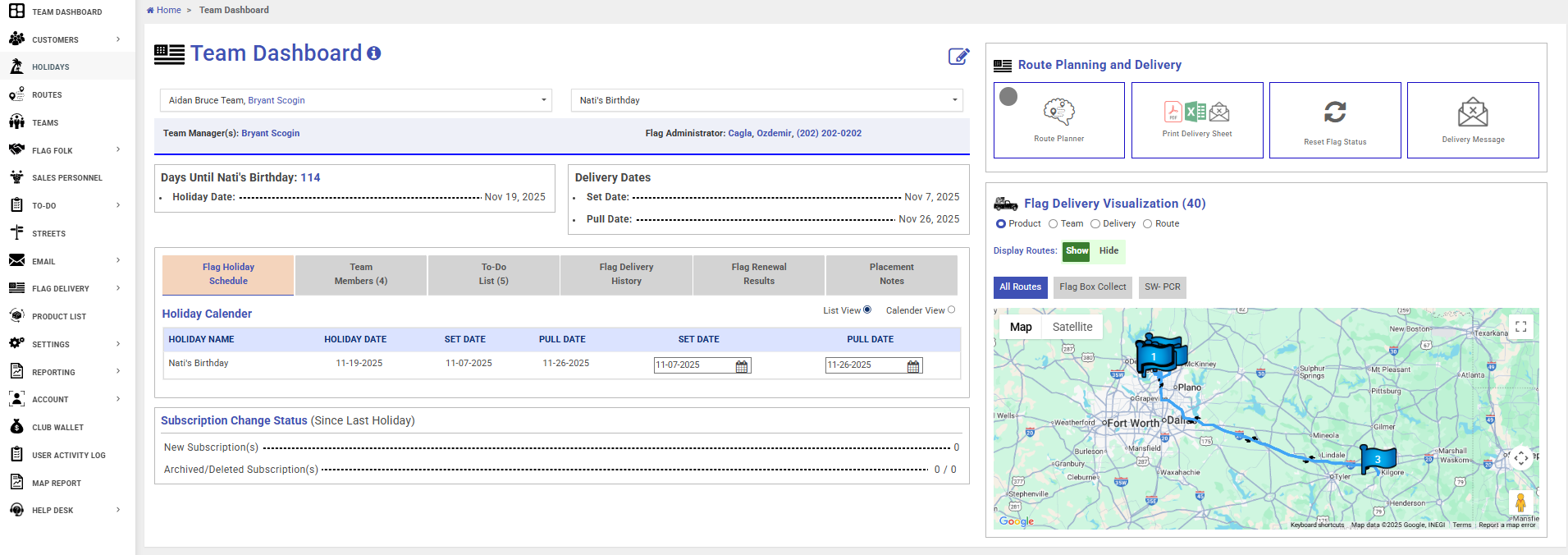Click the Settings gears icon

click(x=16, y=344)
